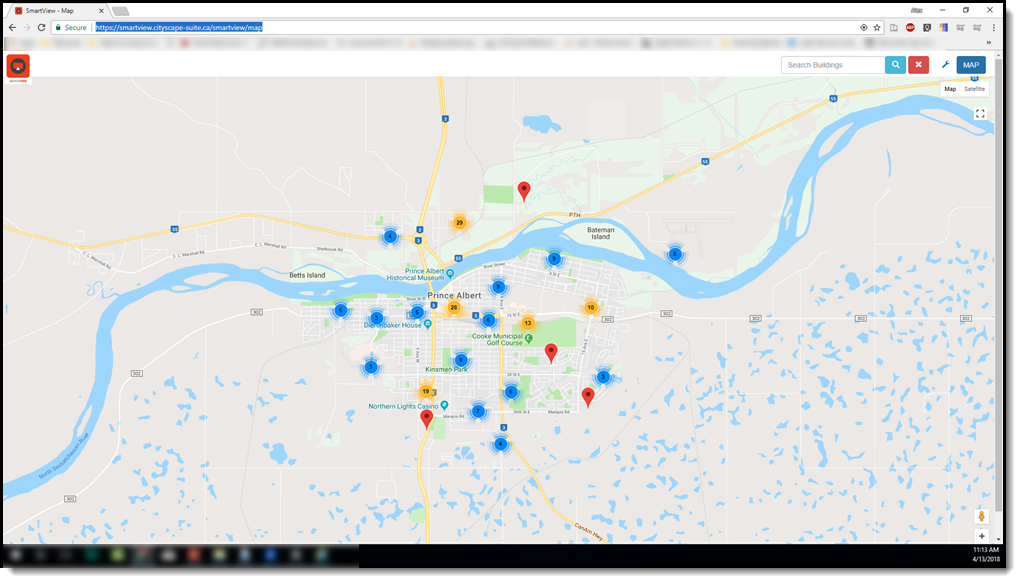Click blue cluster 4 on southern highway 3
The width and height of the screenshot is (1021, 583).
500,444
